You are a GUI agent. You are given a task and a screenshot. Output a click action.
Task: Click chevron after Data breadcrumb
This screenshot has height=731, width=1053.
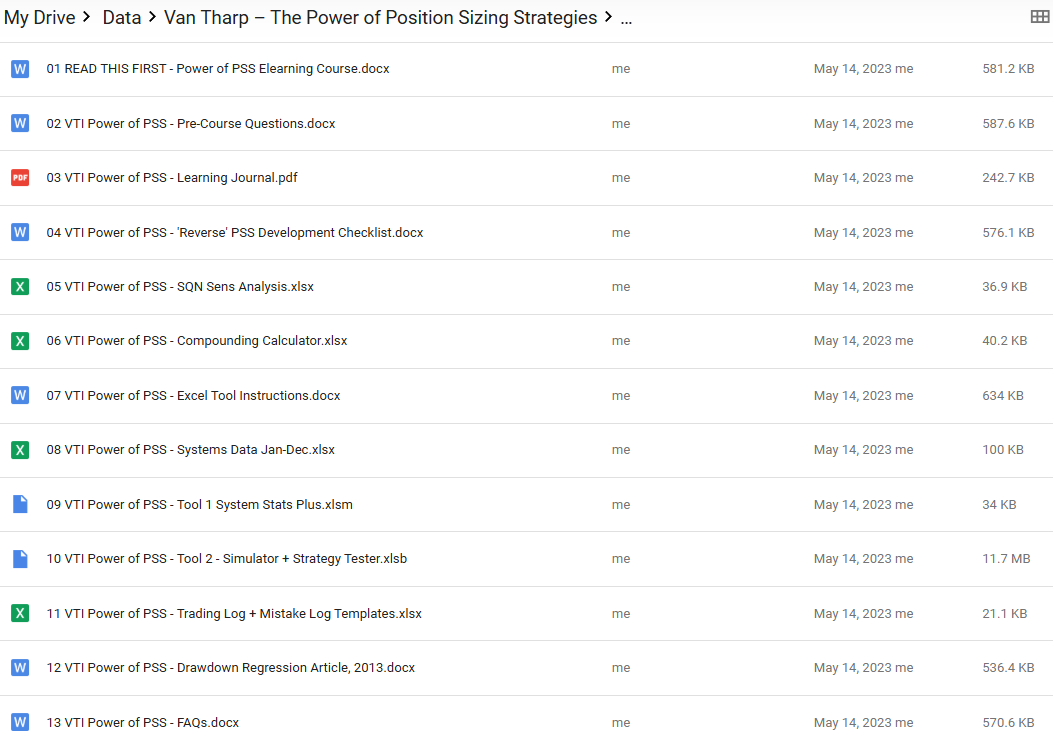152,18
